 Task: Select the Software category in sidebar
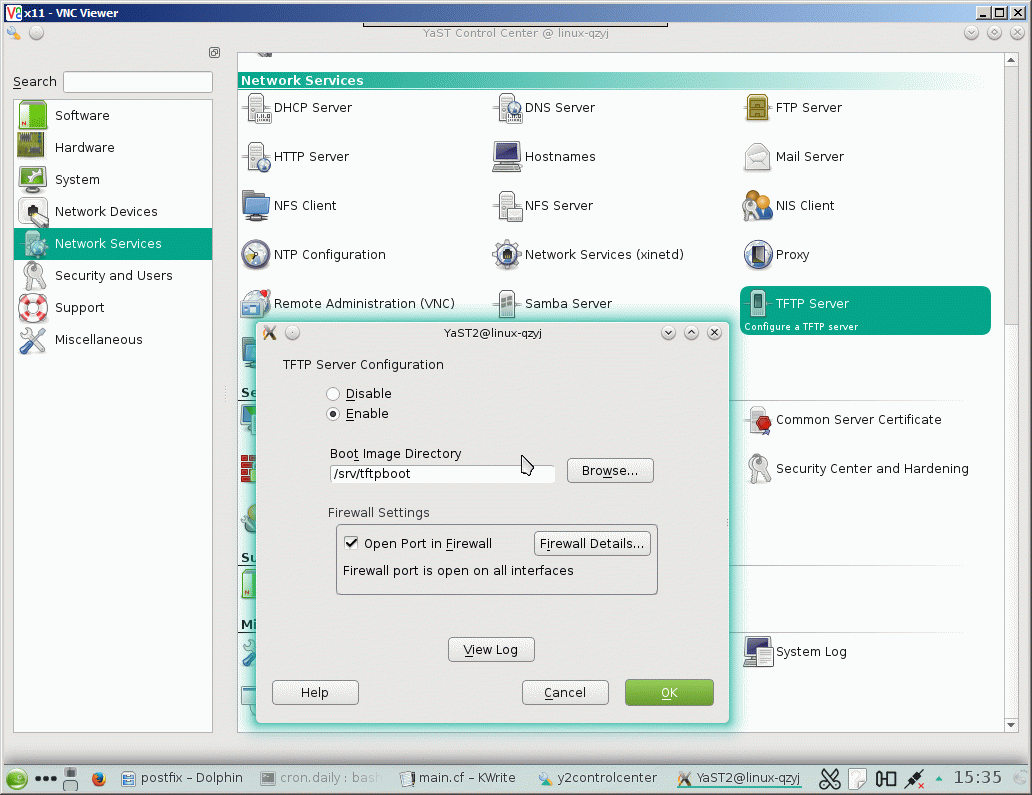[x=113, y=115]
